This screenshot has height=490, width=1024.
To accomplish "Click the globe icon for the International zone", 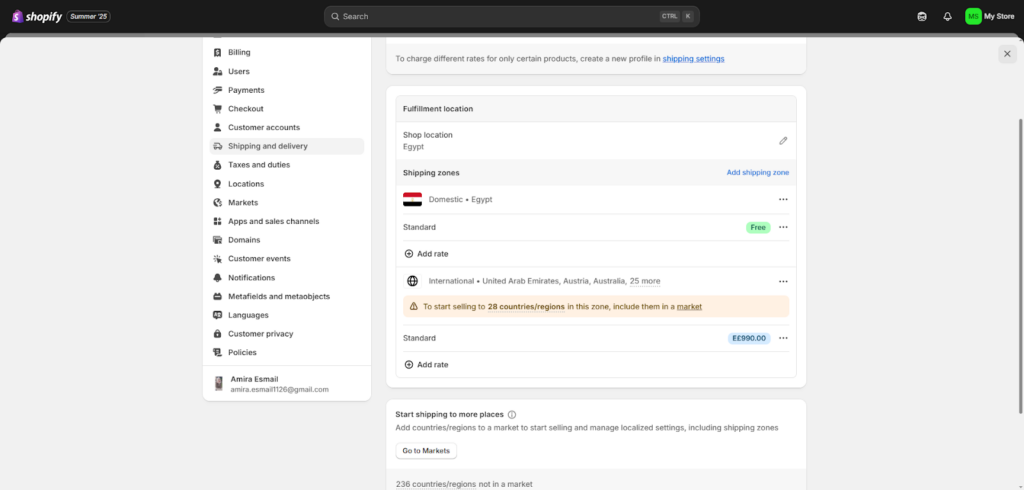I will [412, 281].
